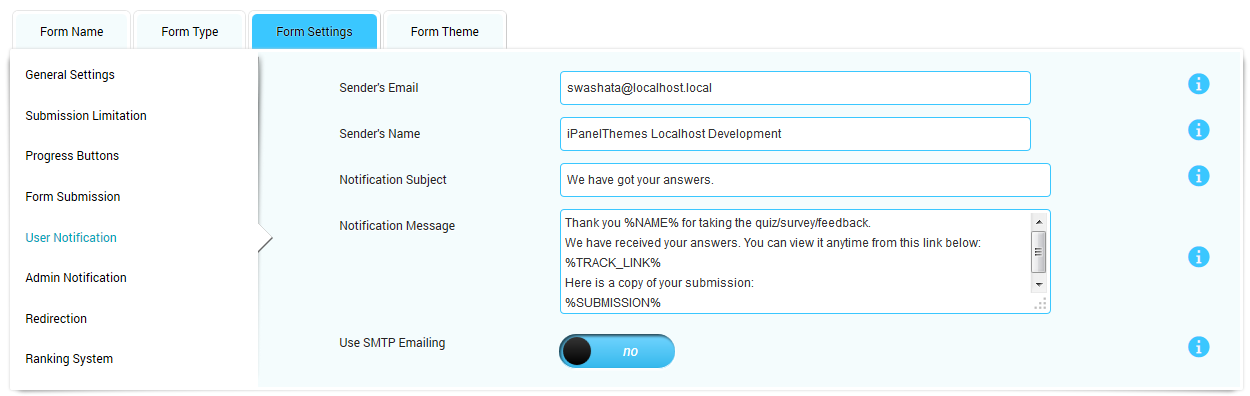The width and height of the screenshot is (1250, 396).
Task: Go to Submission Limitation settings
Action: coord(86,116)
